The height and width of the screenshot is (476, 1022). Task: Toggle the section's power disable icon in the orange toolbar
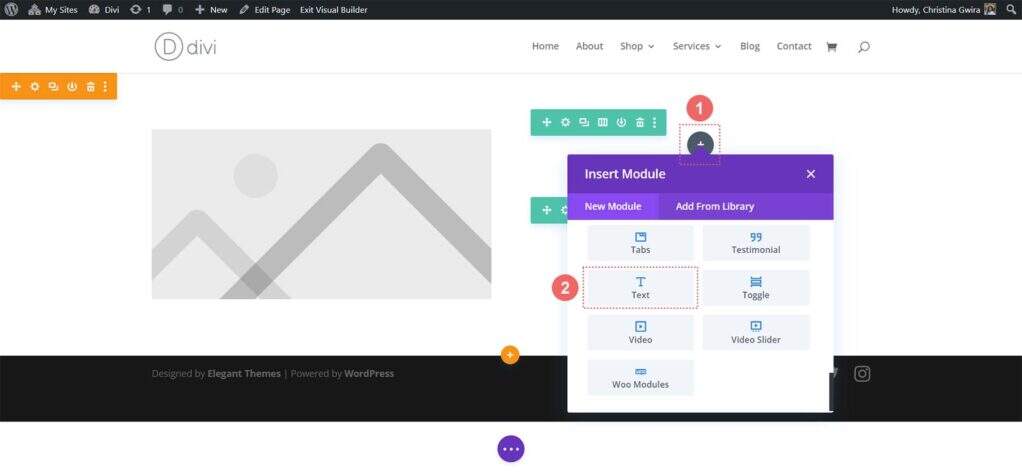point(72,87)
